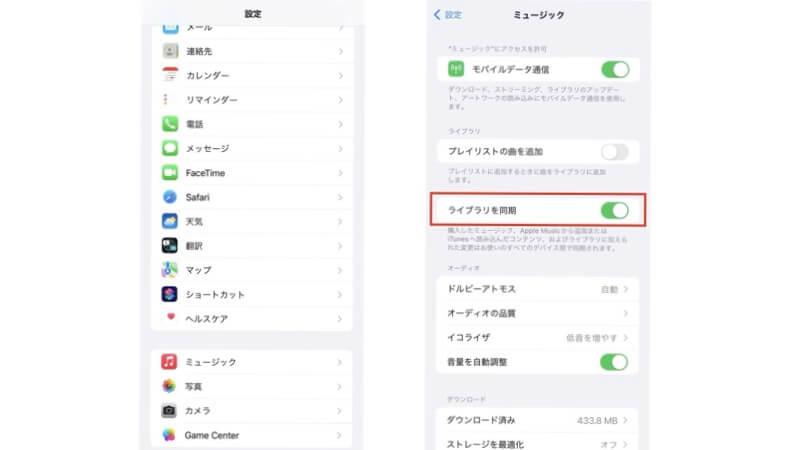Open ドルビーアトモス chevron
Screen dimensions: 800x450
click(626, 289)
